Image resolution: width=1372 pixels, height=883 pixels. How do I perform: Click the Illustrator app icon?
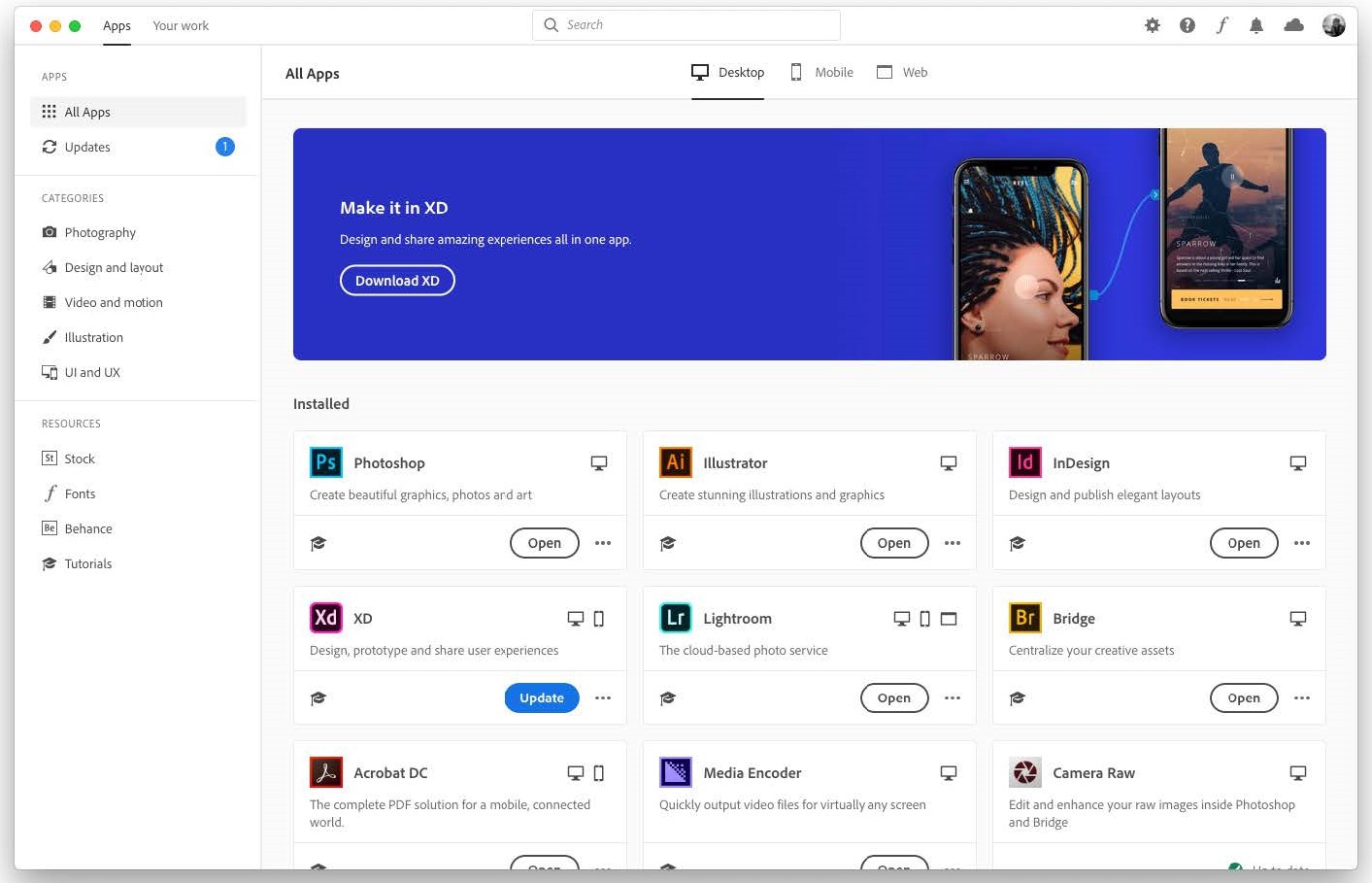(676, 462)
